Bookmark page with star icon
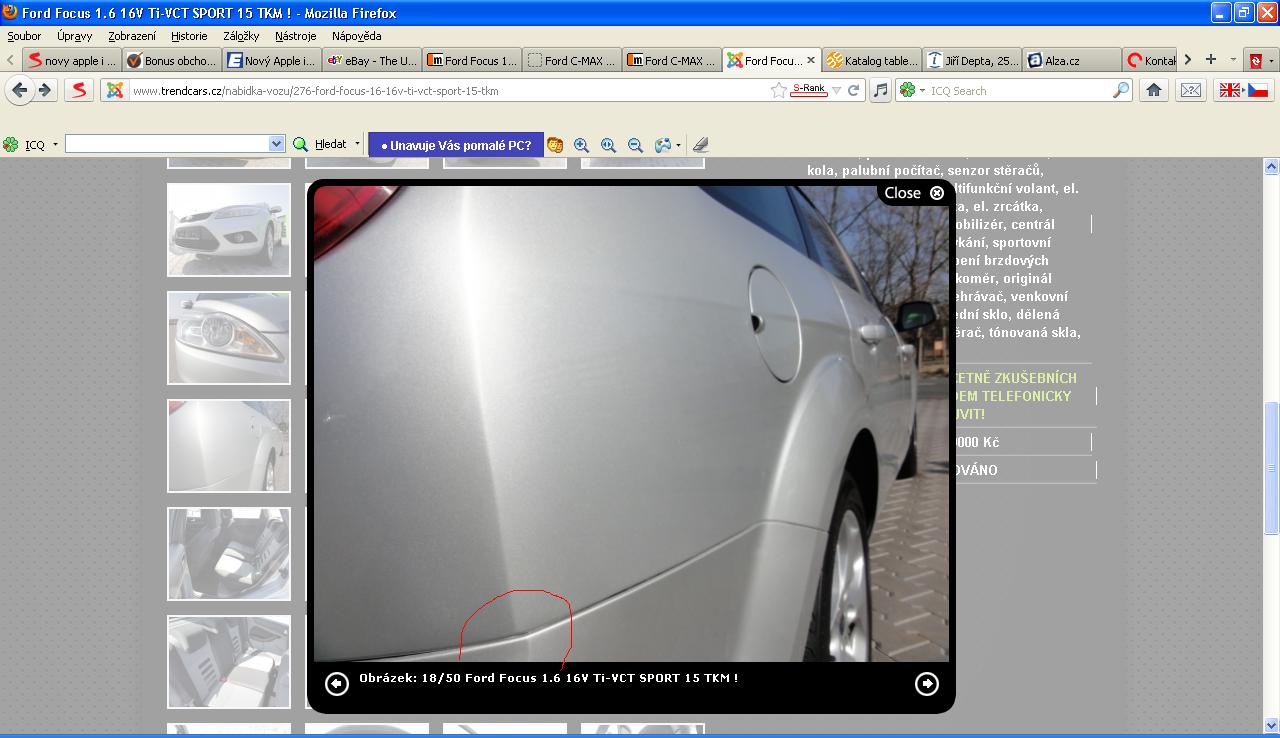The image size is (1280, 738). [x=778, y=90]
